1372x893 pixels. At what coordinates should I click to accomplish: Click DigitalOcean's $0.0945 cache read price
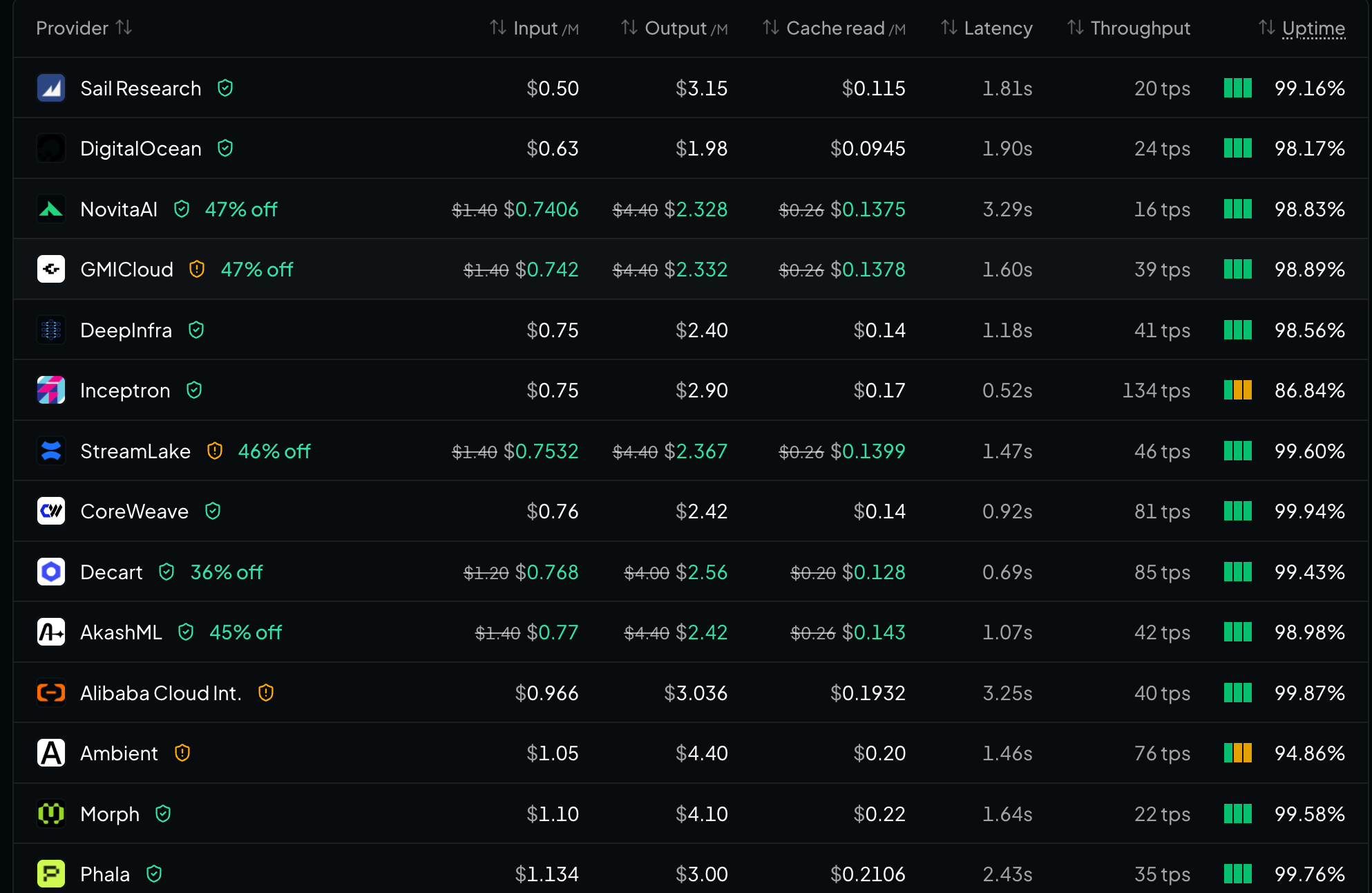point(868,149)
